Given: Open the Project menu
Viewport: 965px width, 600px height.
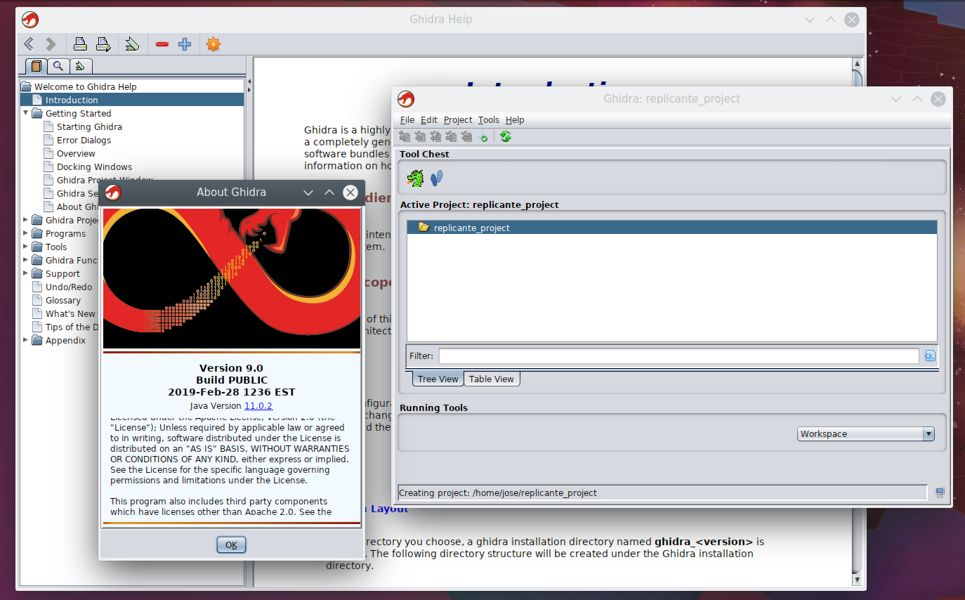Looking at the screenshot, I should (458, 120).
